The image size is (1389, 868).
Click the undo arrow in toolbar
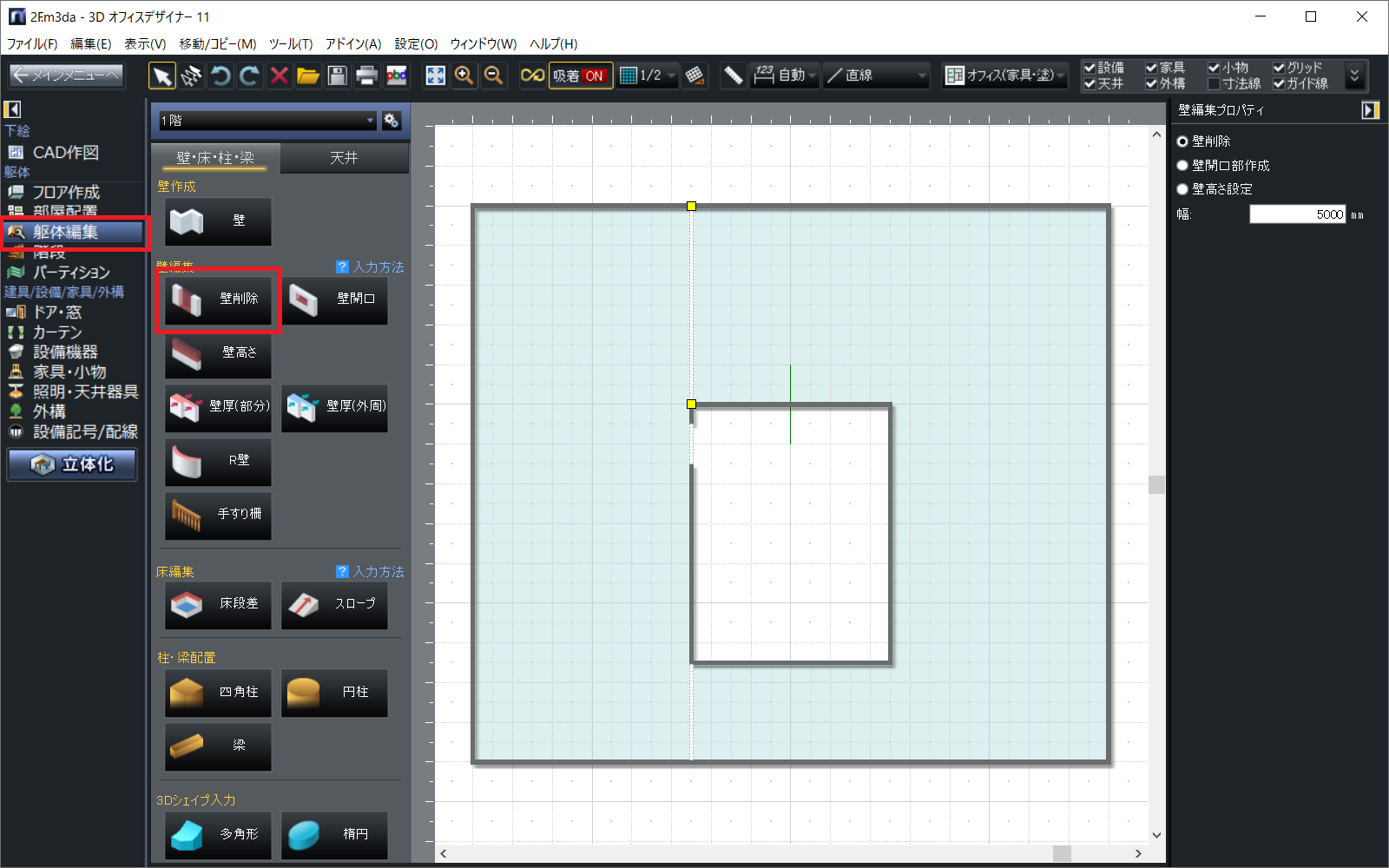(221, 76)
